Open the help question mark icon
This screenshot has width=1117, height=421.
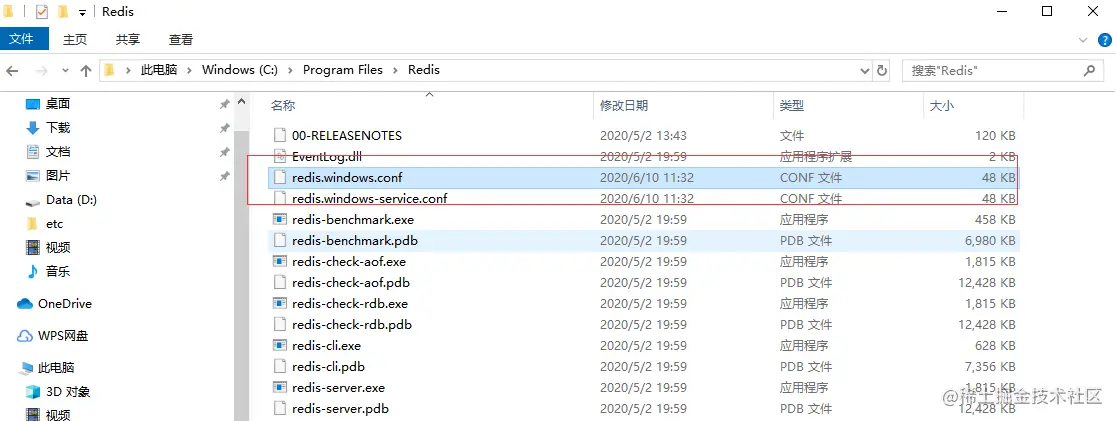pos(1104,40)
